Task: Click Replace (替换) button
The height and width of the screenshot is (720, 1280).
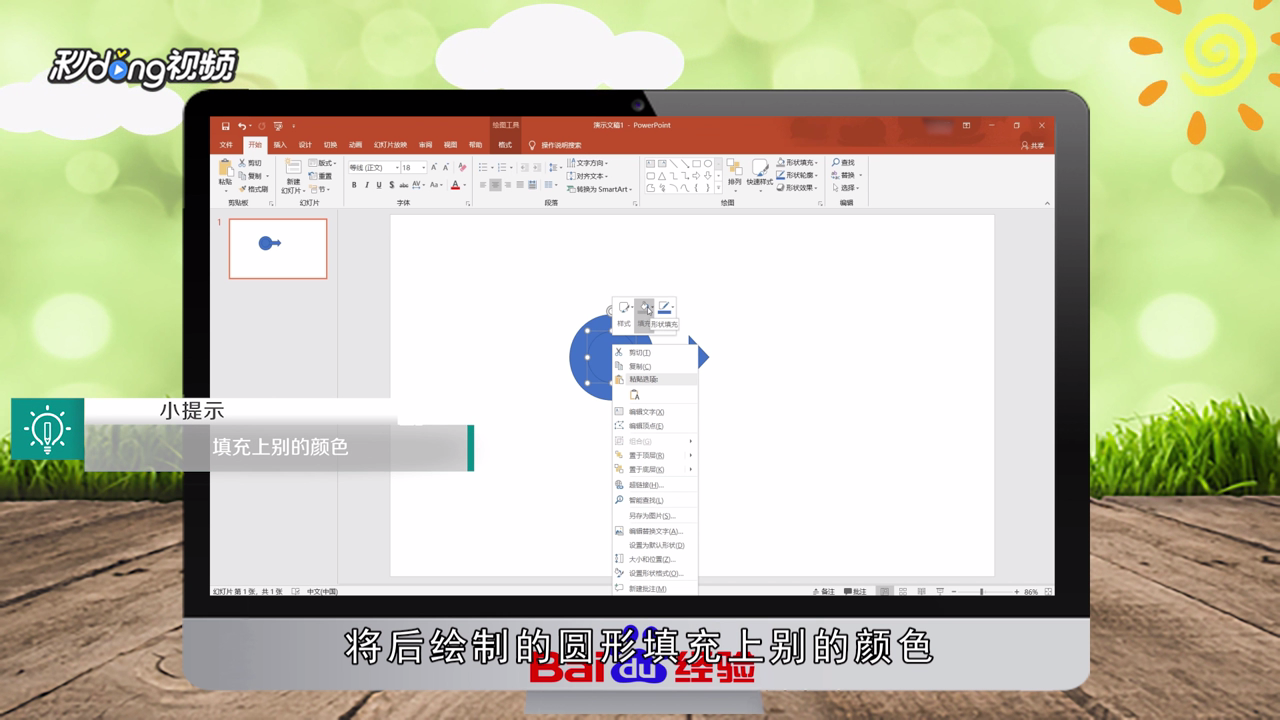Action: [844, 175]
